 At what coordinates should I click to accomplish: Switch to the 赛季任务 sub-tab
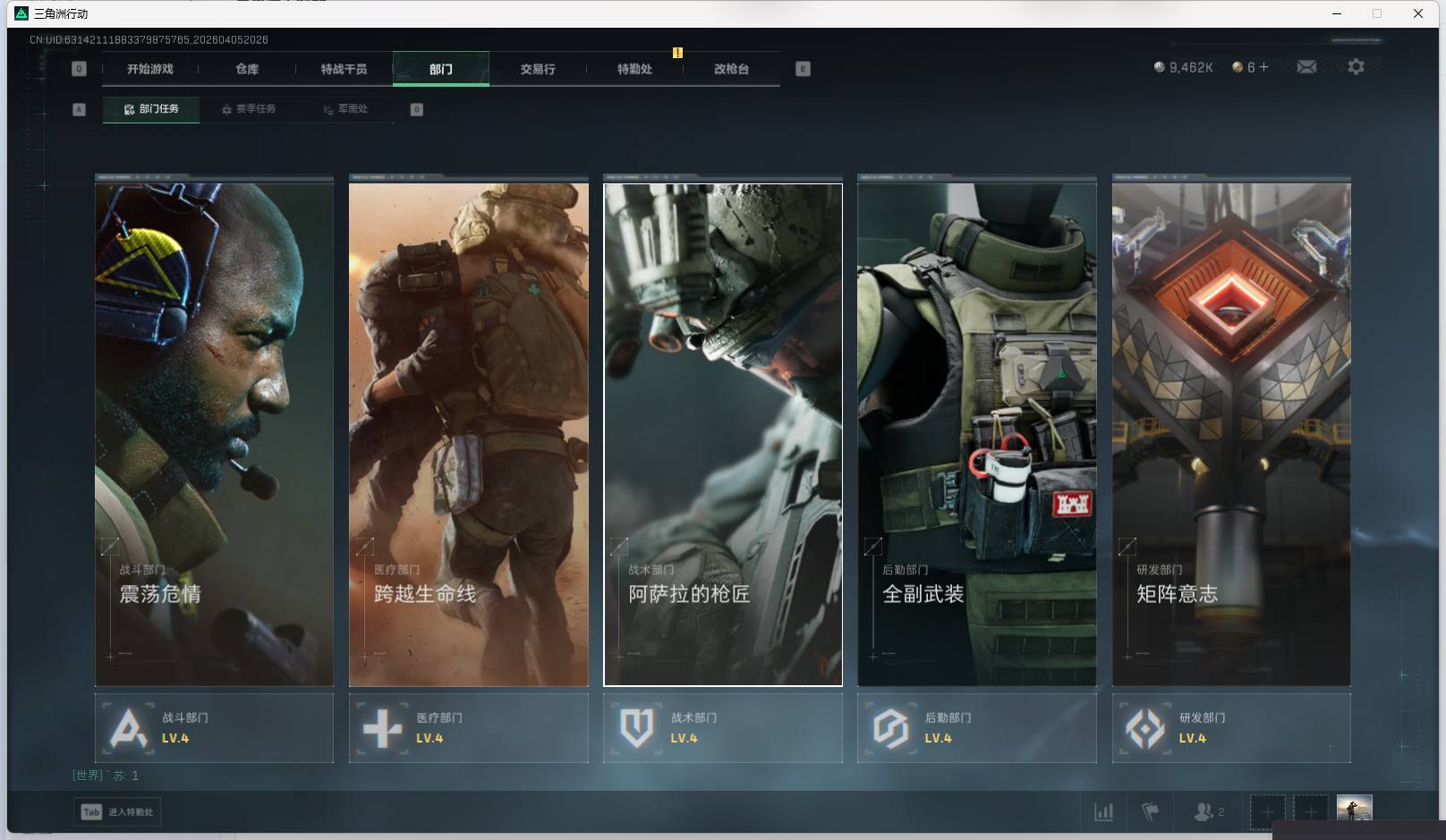(249, 109)
